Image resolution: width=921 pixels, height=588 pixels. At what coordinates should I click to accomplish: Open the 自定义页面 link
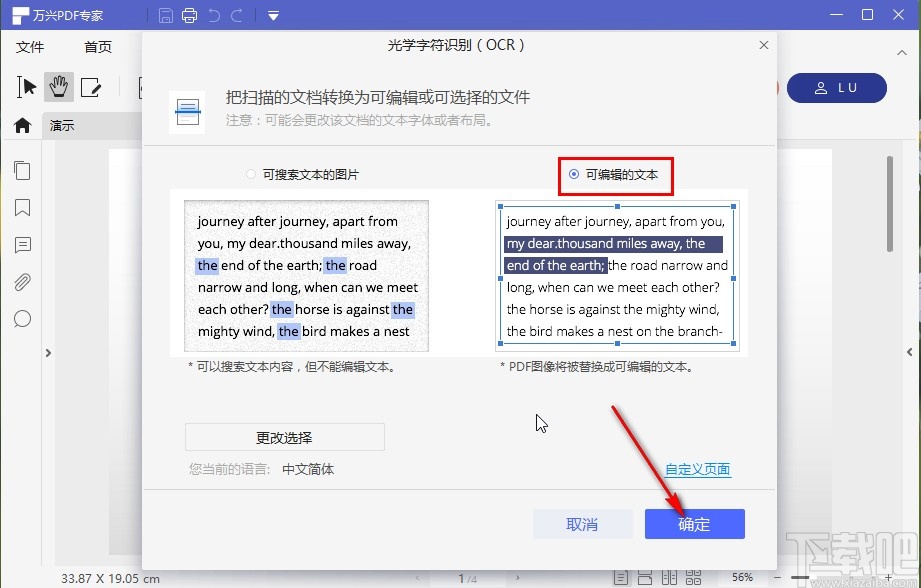(697, 469)
